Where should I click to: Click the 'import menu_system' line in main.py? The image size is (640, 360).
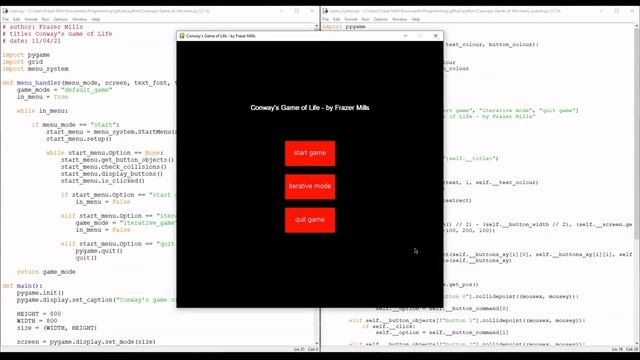(36, 69)
